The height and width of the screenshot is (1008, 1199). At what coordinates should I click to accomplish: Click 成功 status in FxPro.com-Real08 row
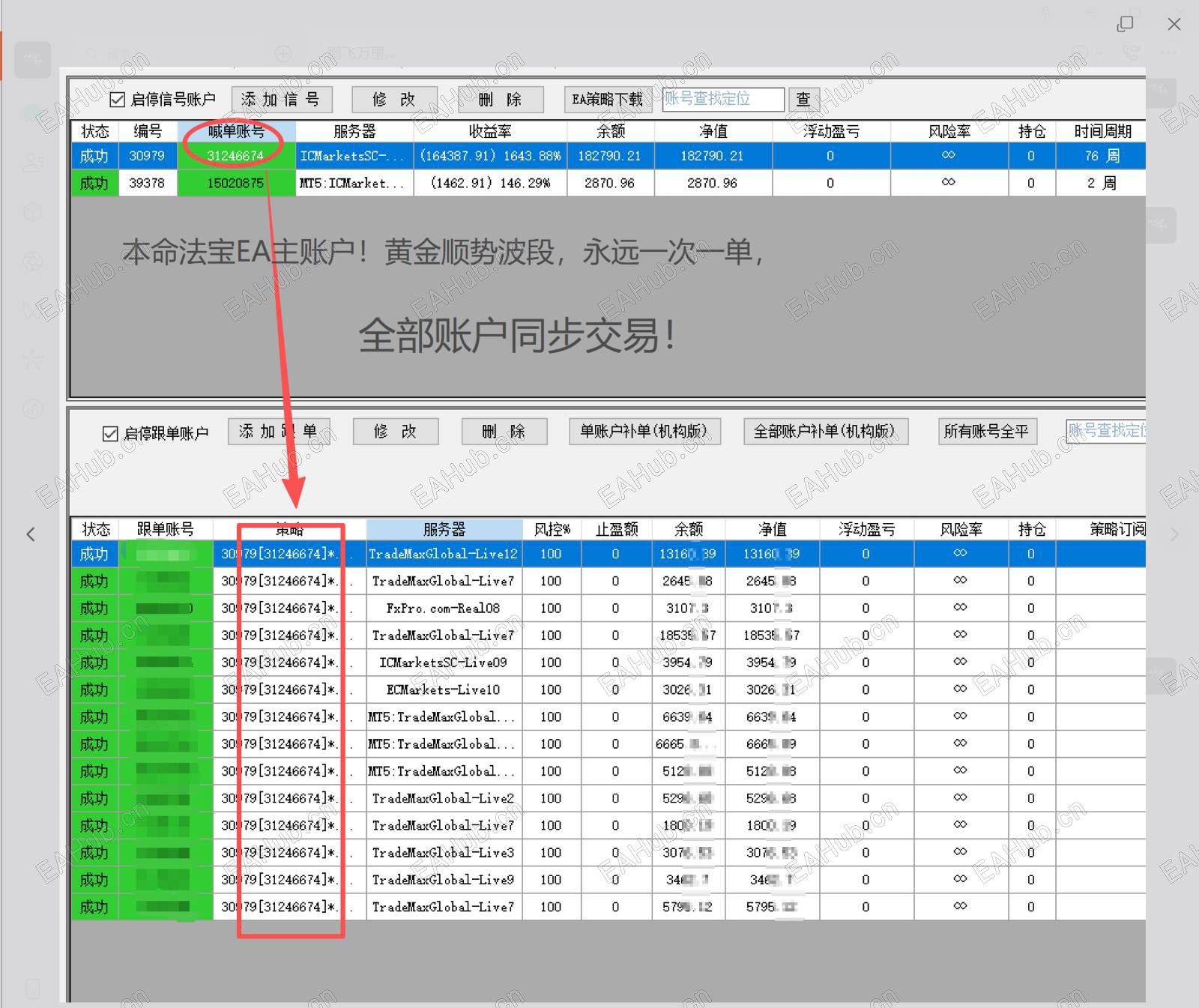click(x=94, y=608)
